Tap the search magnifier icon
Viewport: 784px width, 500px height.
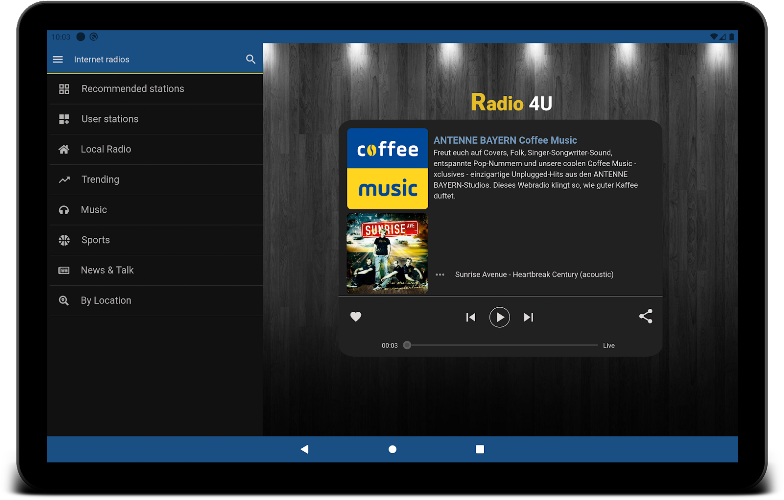[251, 60]
